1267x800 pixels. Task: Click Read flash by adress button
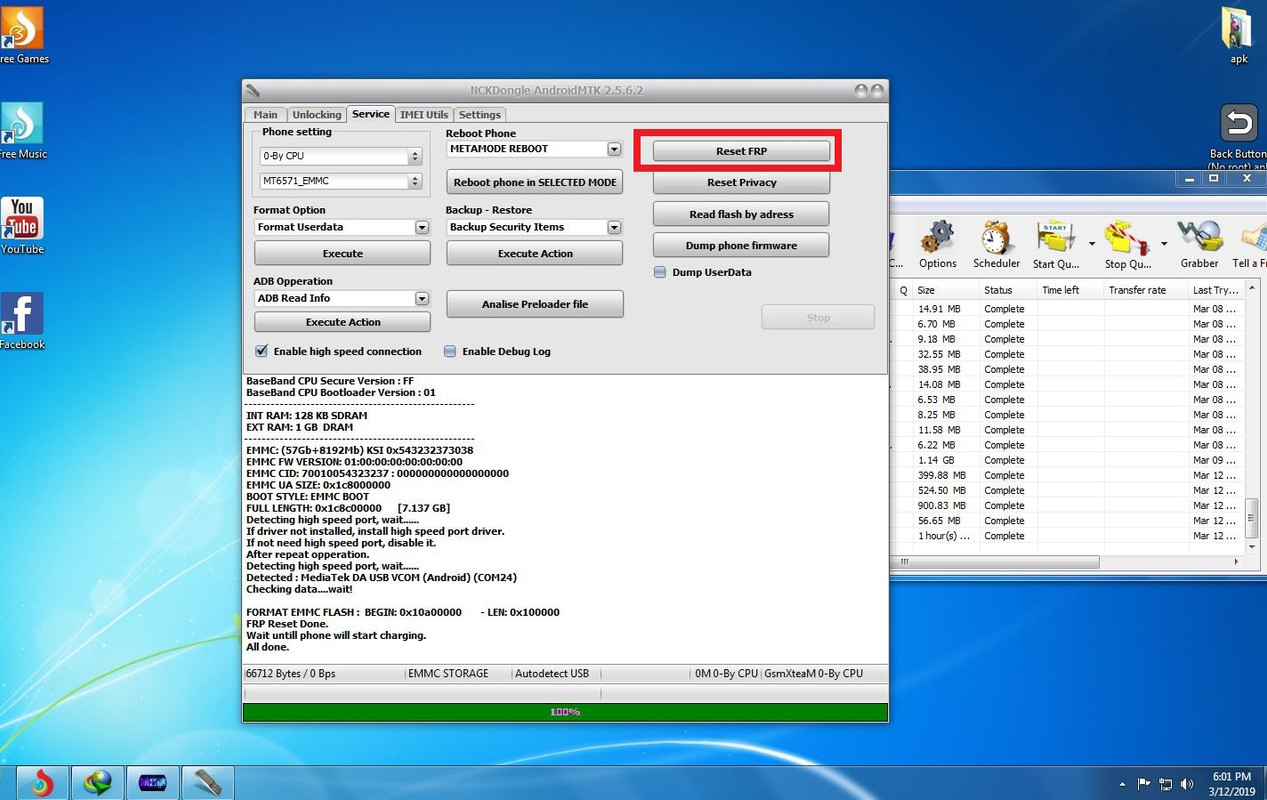coord(741,214)
